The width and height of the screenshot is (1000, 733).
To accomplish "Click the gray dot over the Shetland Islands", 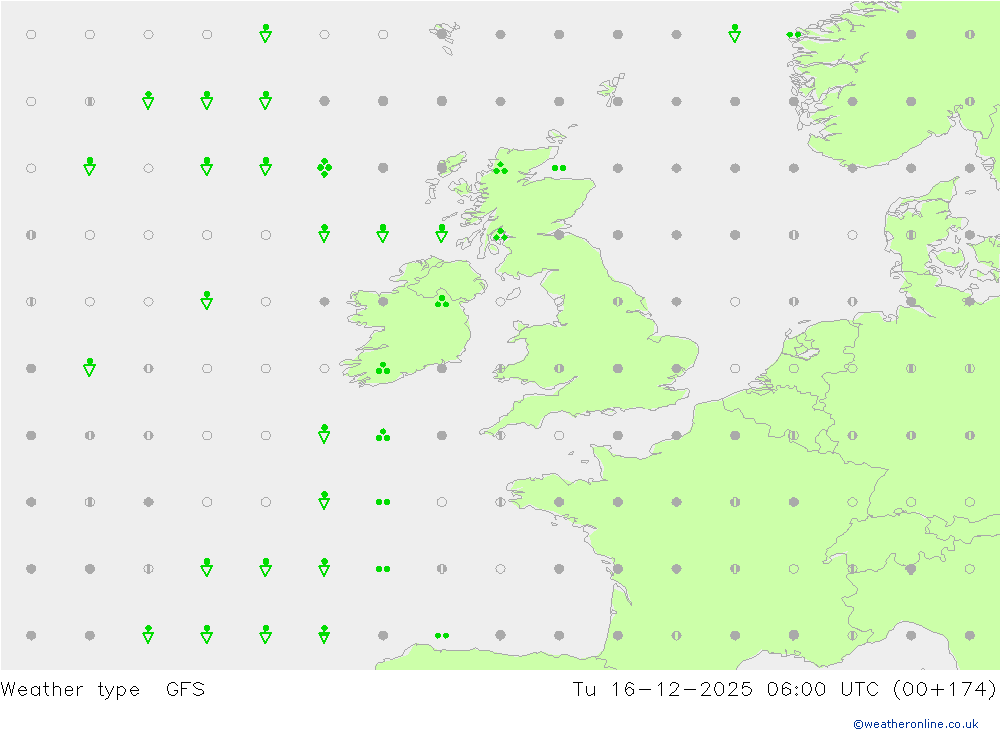I will 617,101.
